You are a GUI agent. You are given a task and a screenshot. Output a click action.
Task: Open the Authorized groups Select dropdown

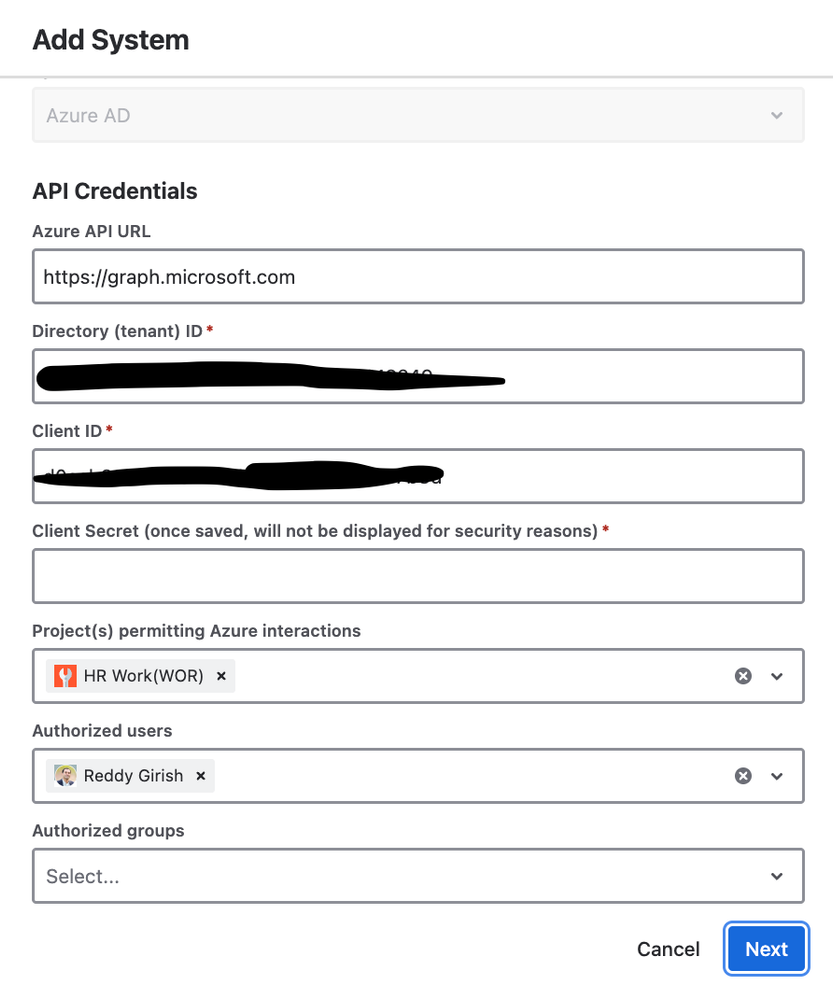418,876
